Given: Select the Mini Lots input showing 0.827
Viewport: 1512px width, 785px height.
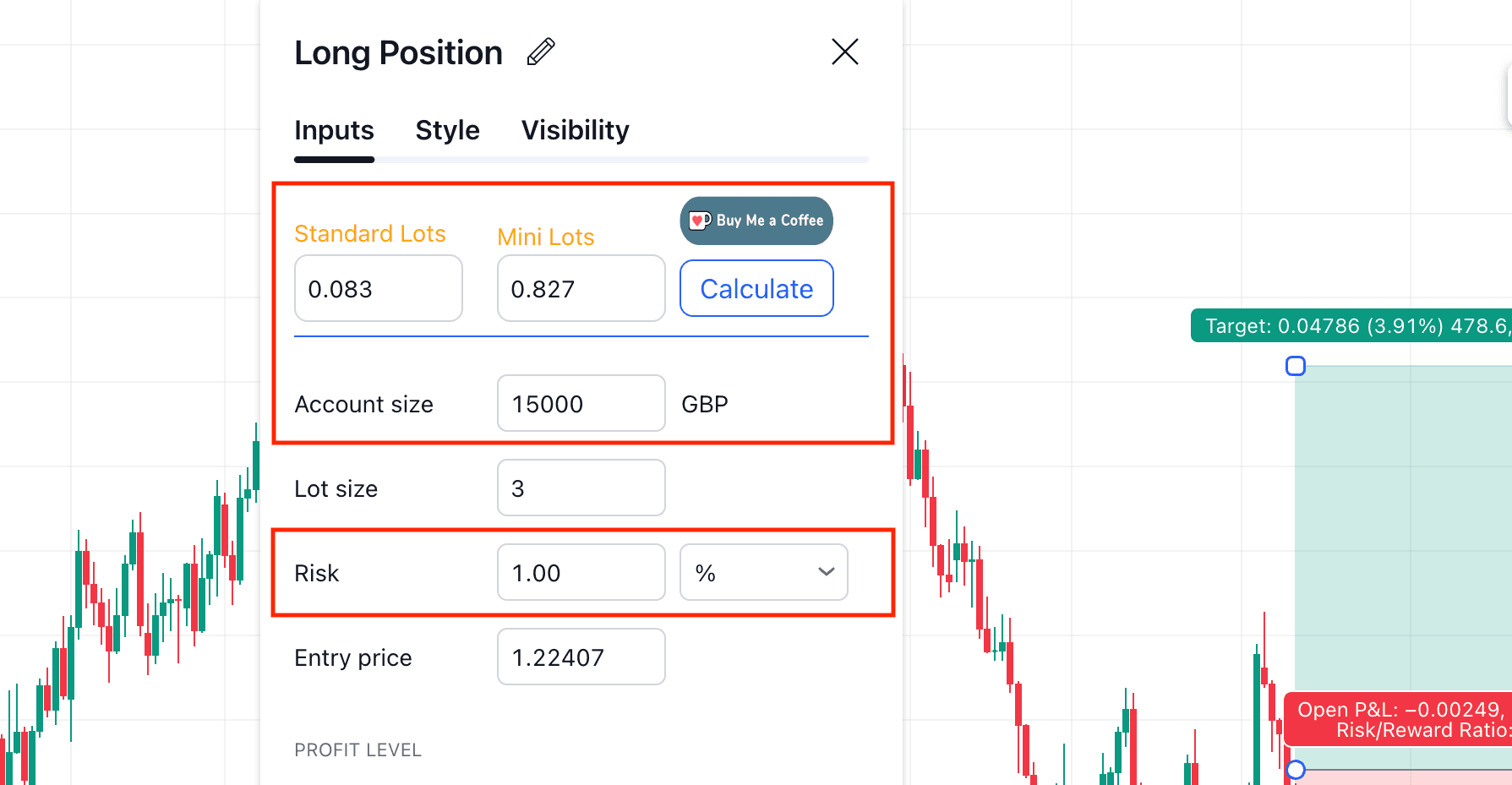Looking at the screenshot, I should pos(581,288).
